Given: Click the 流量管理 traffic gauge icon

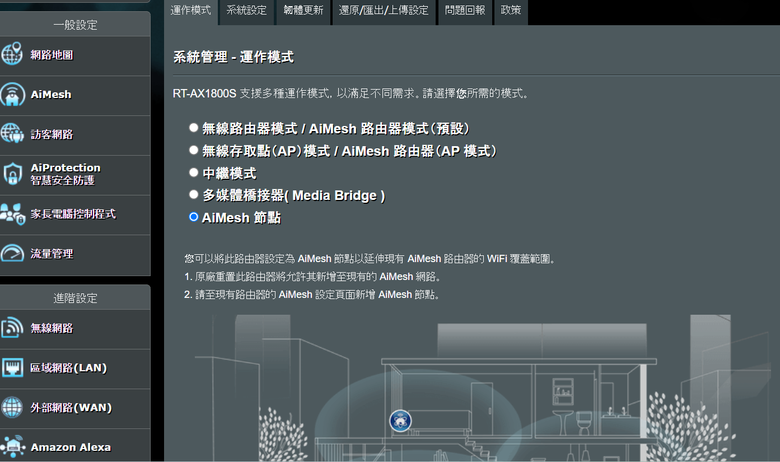Looking at the screenshot, I should [12, 254].
